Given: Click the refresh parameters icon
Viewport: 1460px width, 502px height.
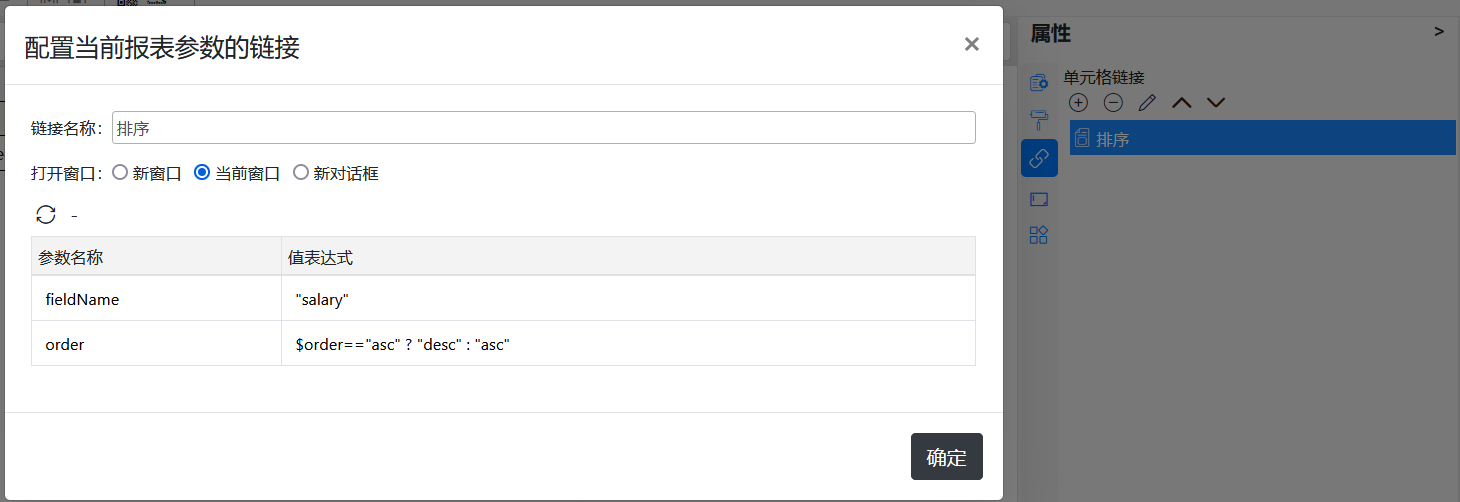Looking at the screenshot, I should [46, 214].
